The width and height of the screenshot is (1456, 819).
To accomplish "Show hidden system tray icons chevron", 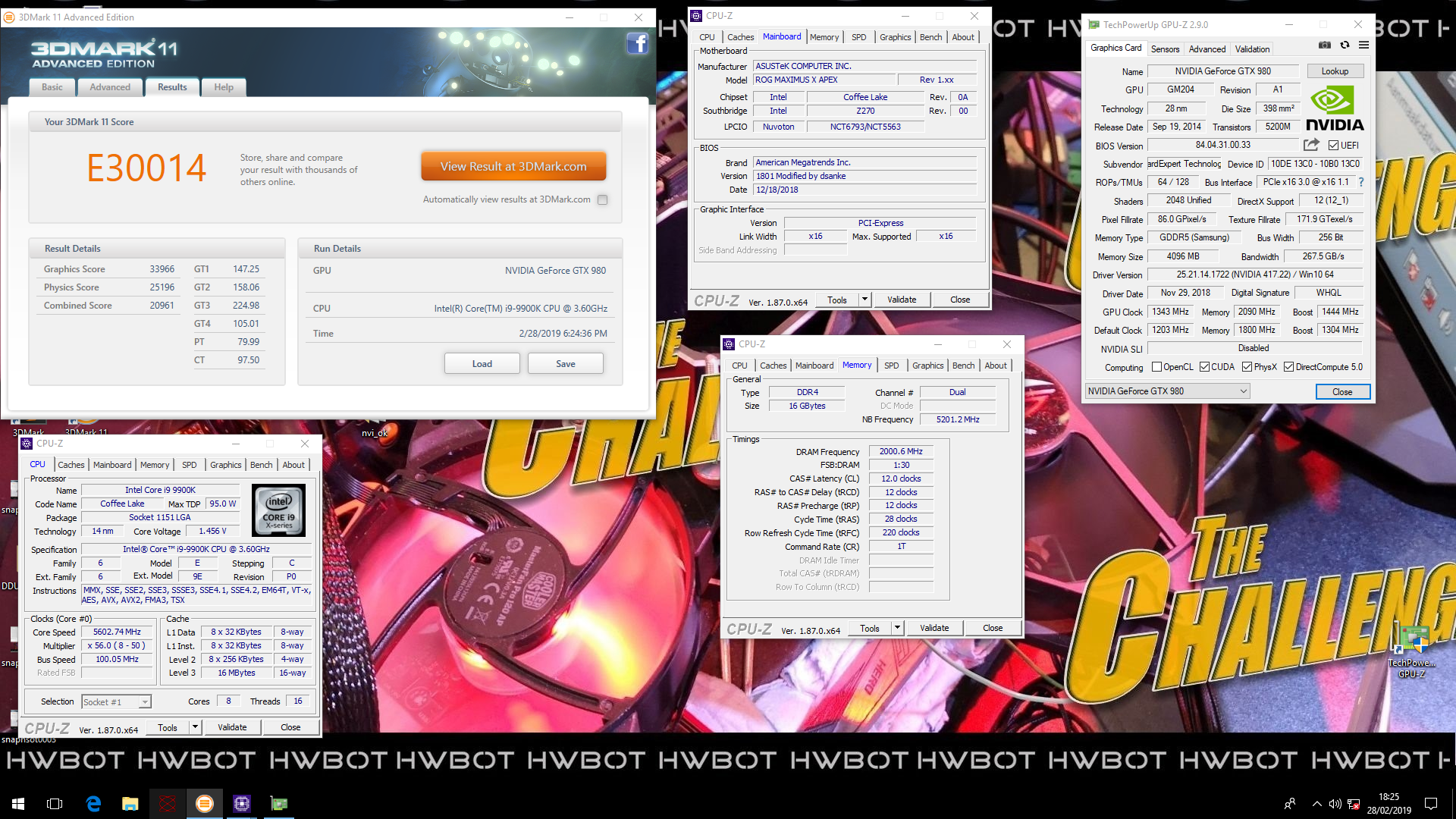I will click(x=1316, y=804).
